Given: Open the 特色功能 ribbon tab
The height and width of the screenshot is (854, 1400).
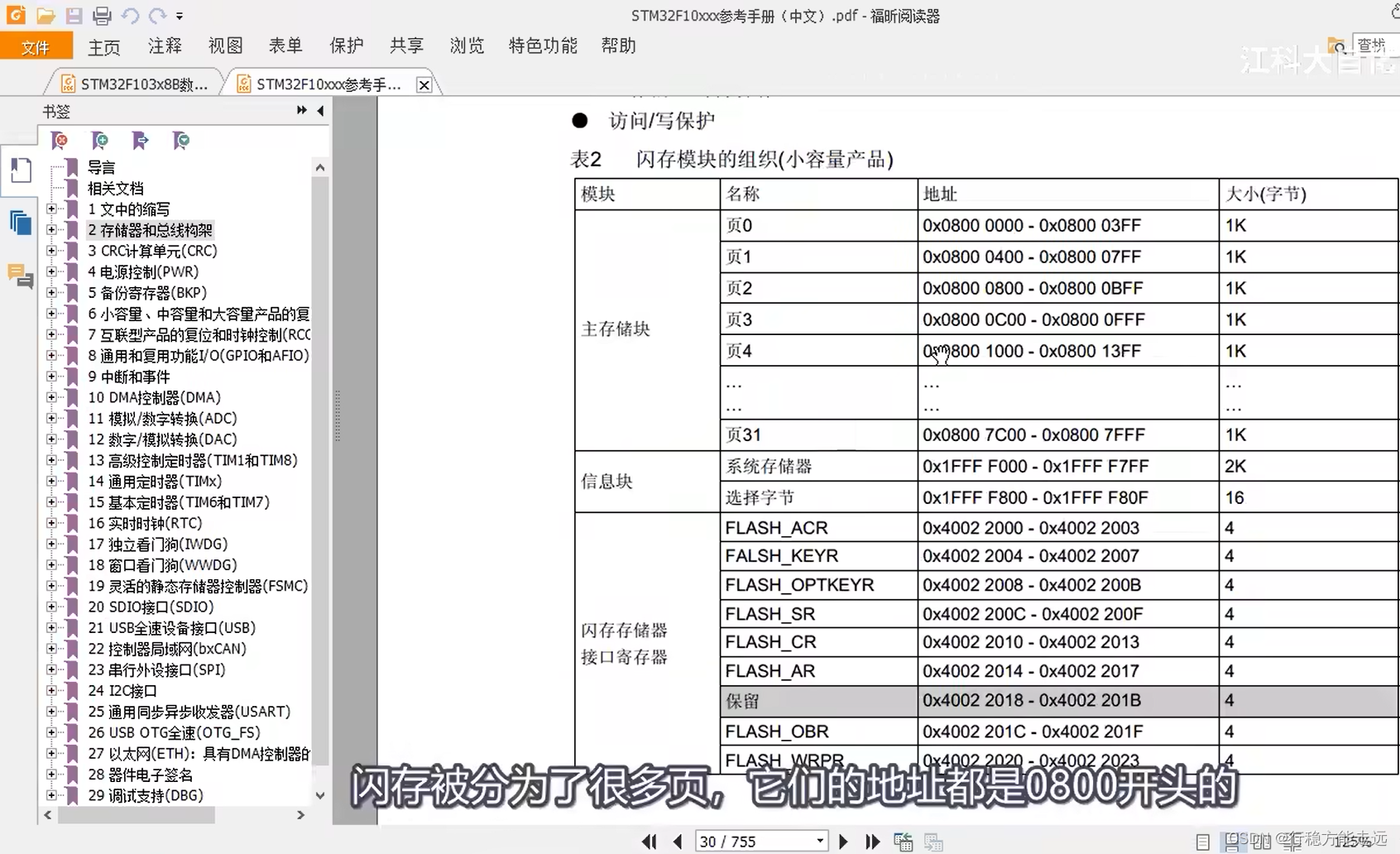Looking at the screenshot, I should click(x=543, y=46).
